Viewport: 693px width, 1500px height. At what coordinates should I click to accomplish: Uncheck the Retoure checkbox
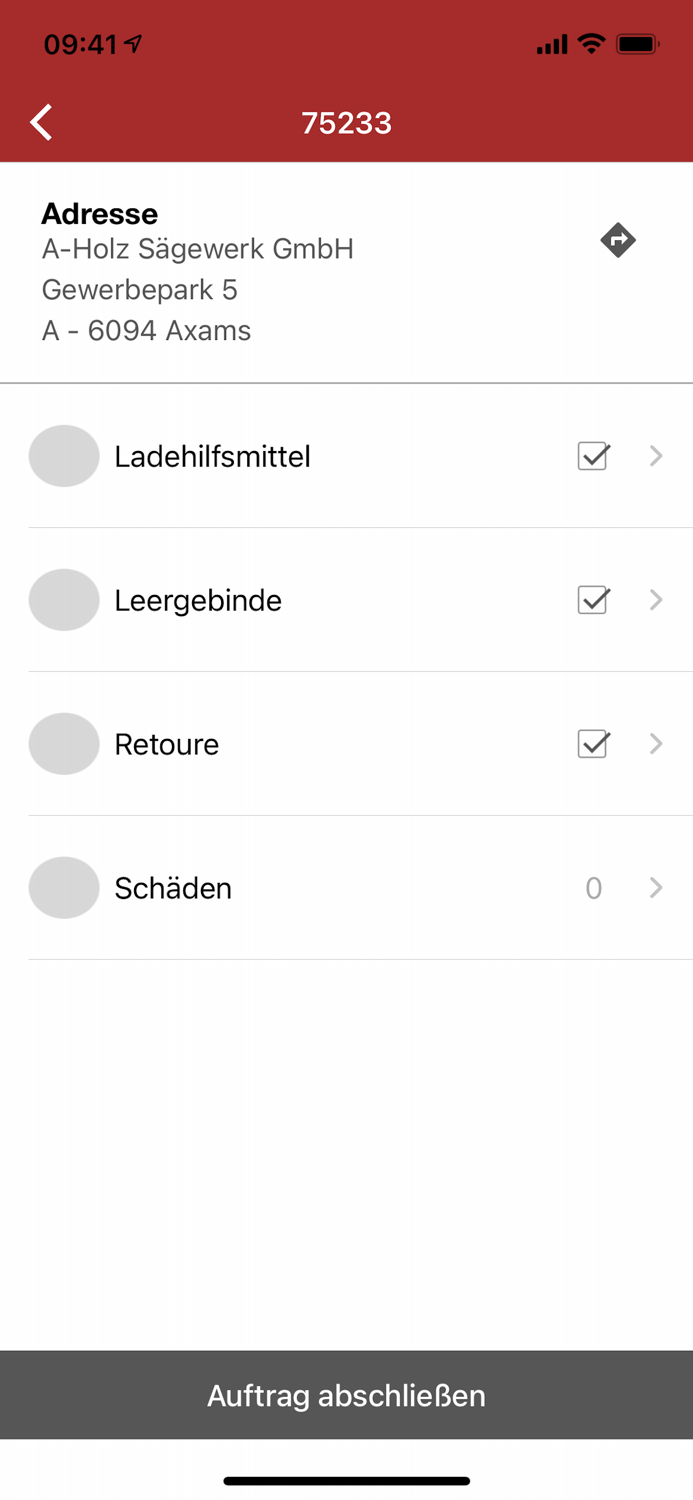pos(593,744)
